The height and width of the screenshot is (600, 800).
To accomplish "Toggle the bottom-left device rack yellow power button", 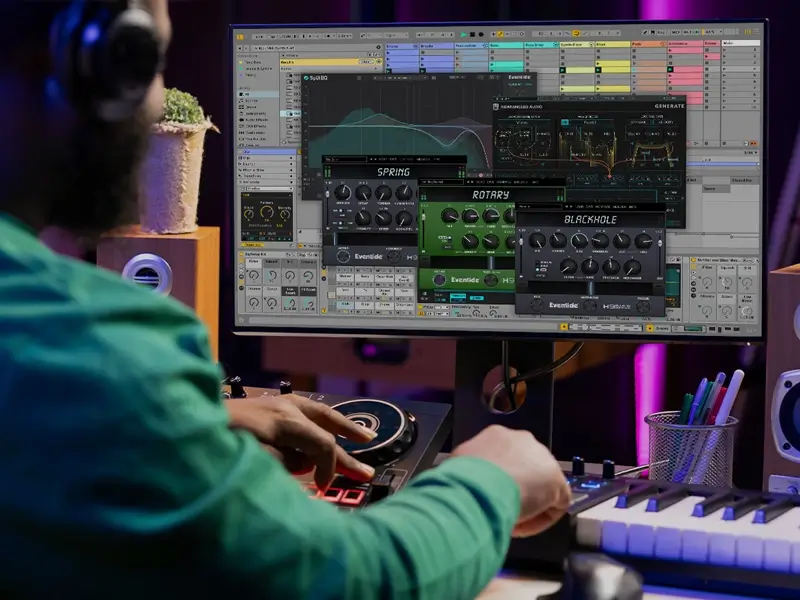I will point(241,255).
